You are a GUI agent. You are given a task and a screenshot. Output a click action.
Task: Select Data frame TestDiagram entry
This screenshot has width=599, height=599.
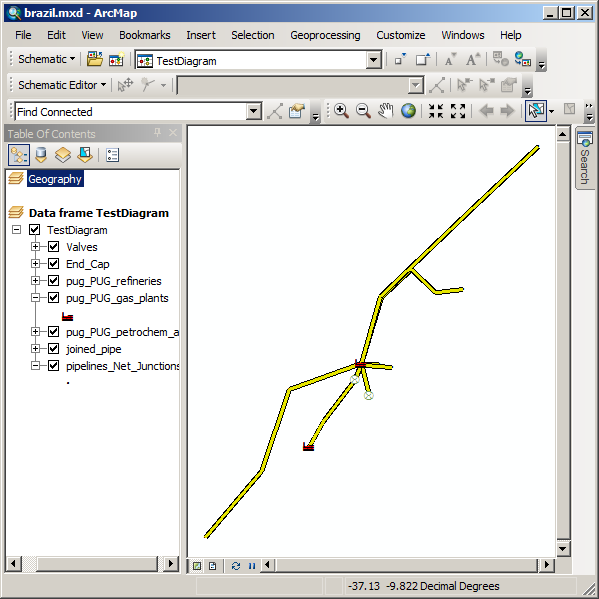[x=99, y=213]
